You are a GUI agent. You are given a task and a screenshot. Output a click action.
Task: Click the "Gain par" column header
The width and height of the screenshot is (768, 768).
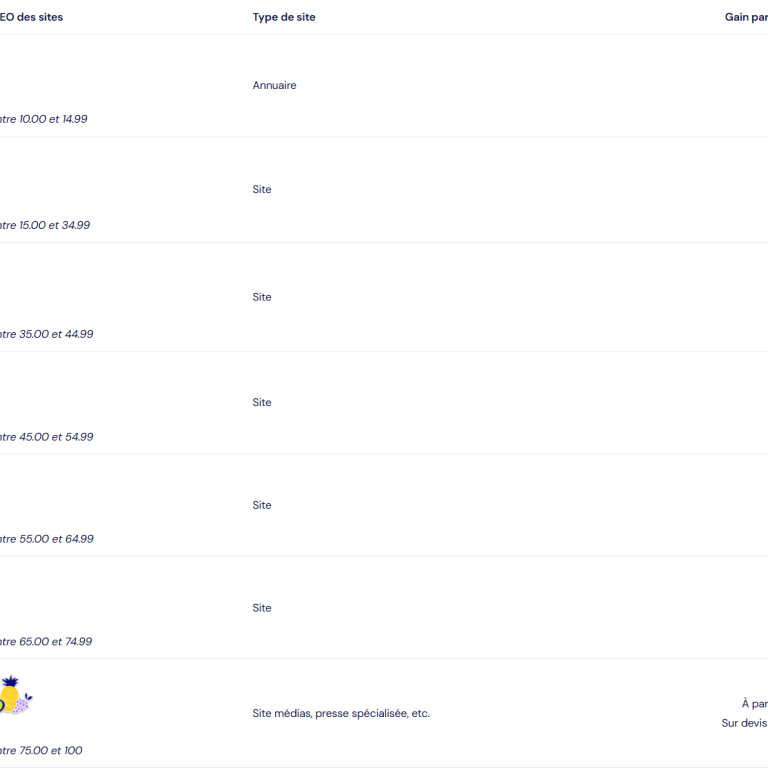pos(746,17)
